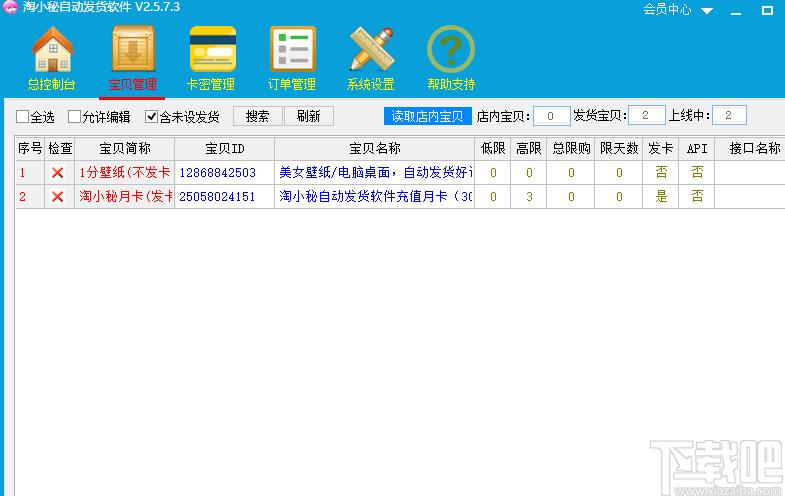Click the 发货宝贝 count field
Screen dimensions: 785x496
(646, 116)
